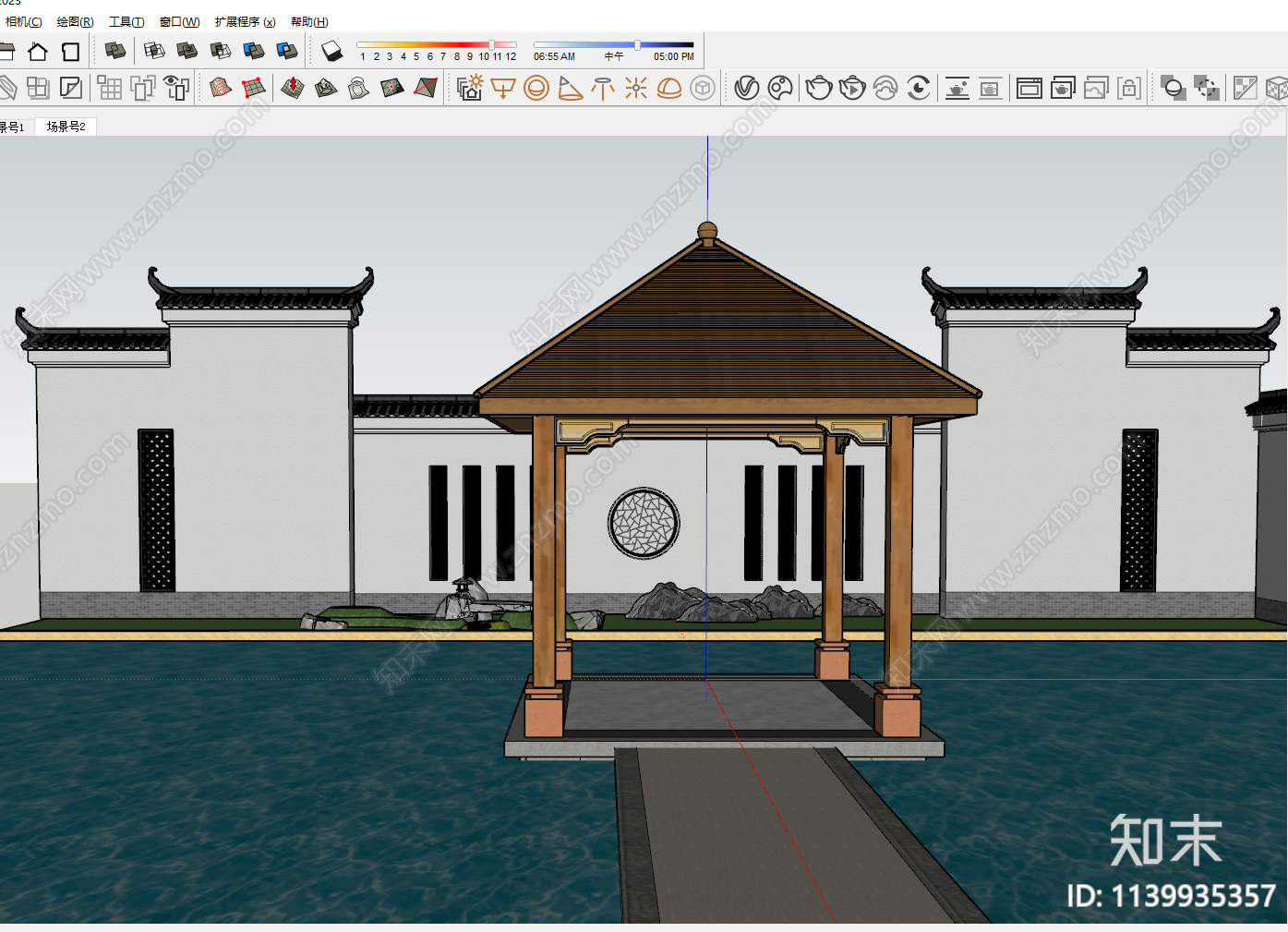Click the circular arrow V-Ray icon
The image size is (1288, 932).
click(919, 88)
